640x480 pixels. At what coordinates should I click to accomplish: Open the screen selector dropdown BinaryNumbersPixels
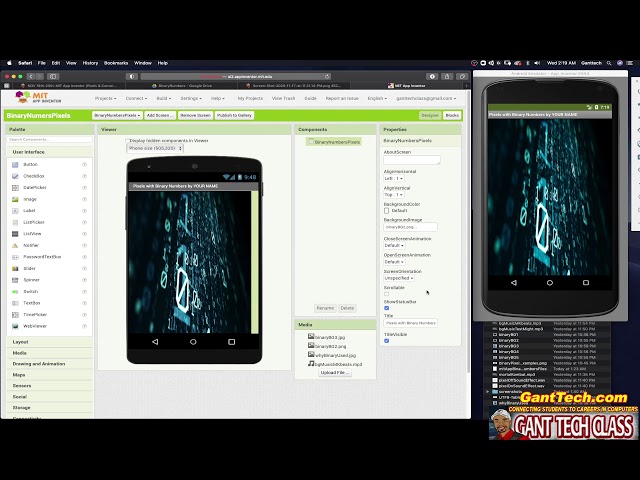[x=117, y=116]
